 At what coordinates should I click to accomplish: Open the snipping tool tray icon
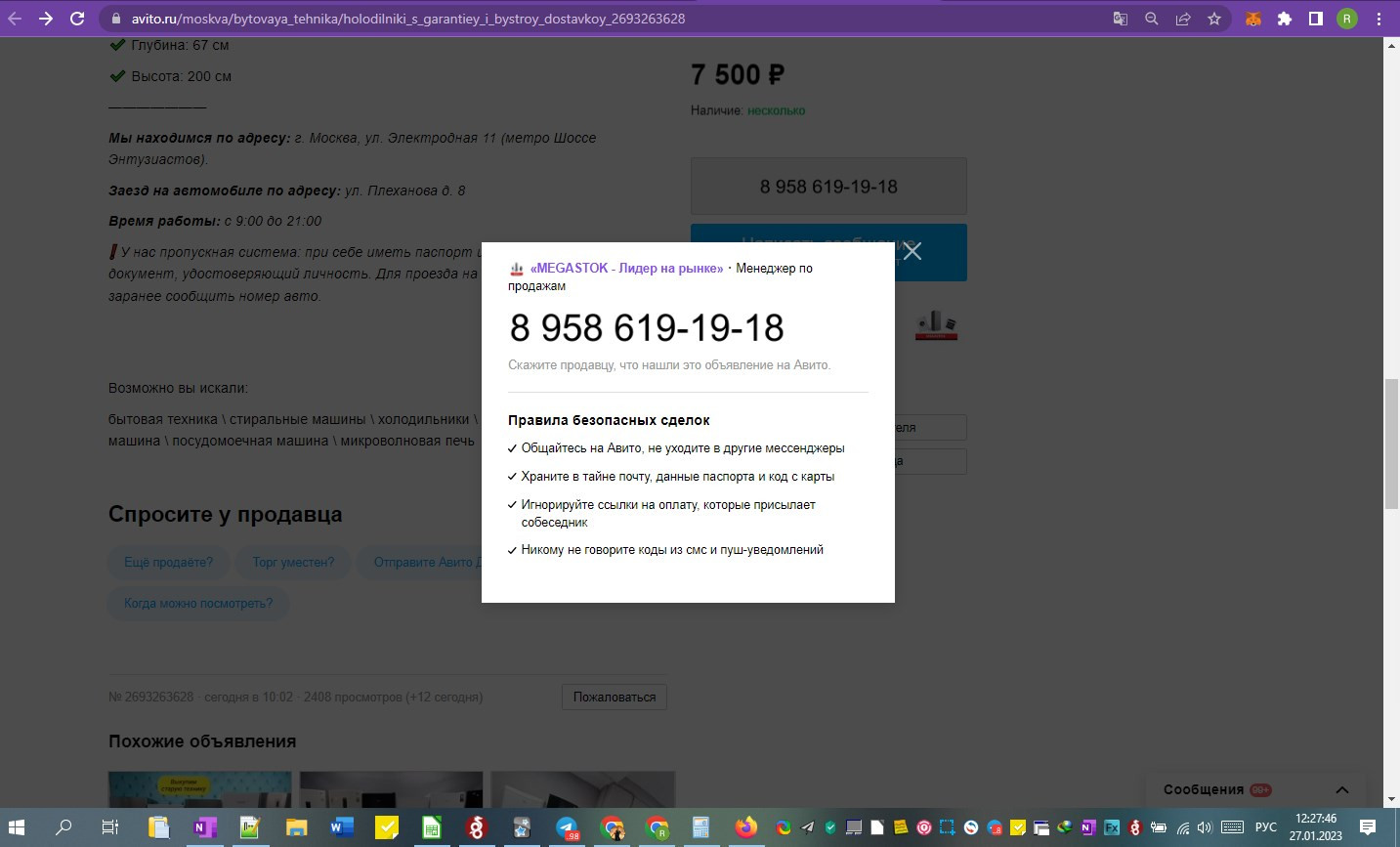947,827
